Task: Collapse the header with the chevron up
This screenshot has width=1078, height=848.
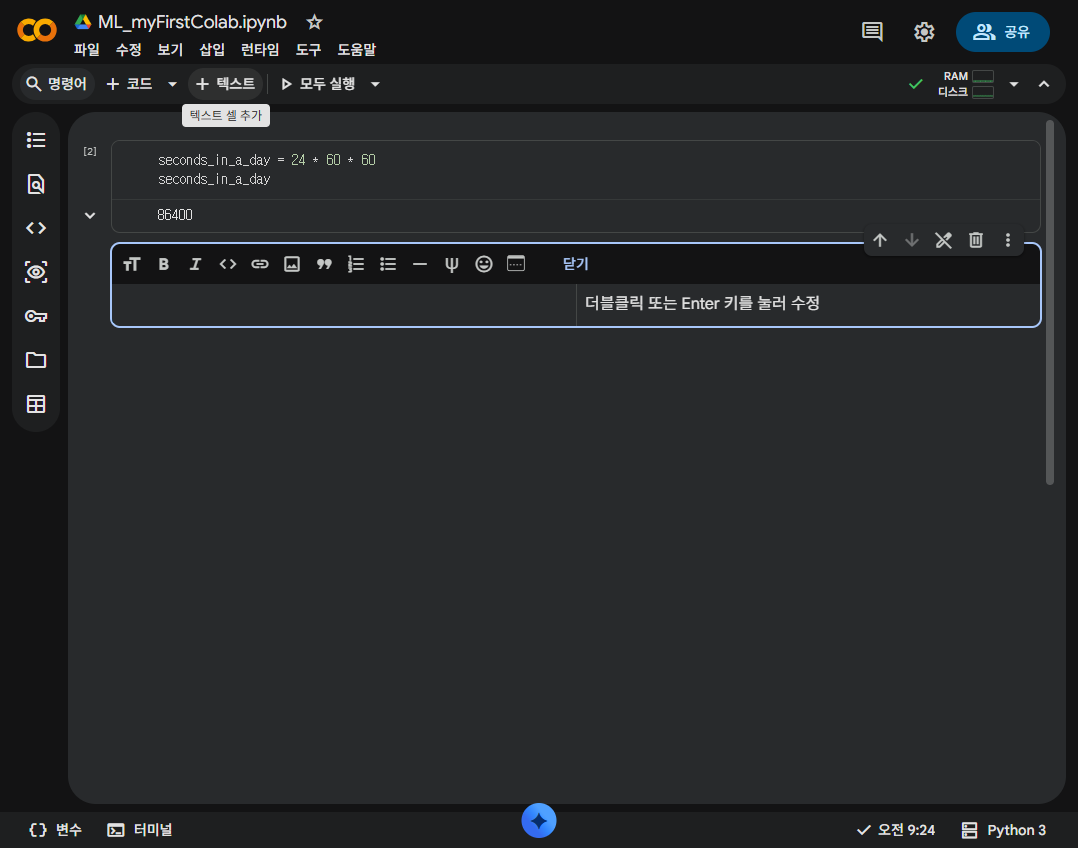Action: point(1044,84)
